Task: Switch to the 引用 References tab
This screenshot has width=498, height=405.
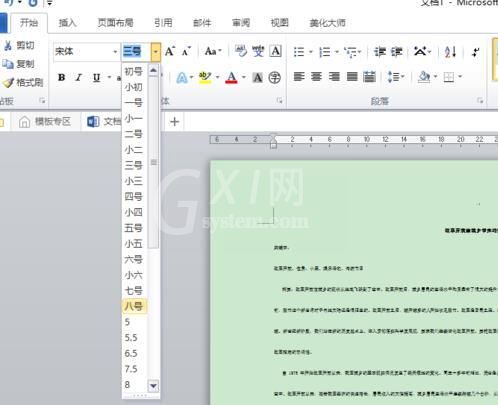Action: point(163,23)
